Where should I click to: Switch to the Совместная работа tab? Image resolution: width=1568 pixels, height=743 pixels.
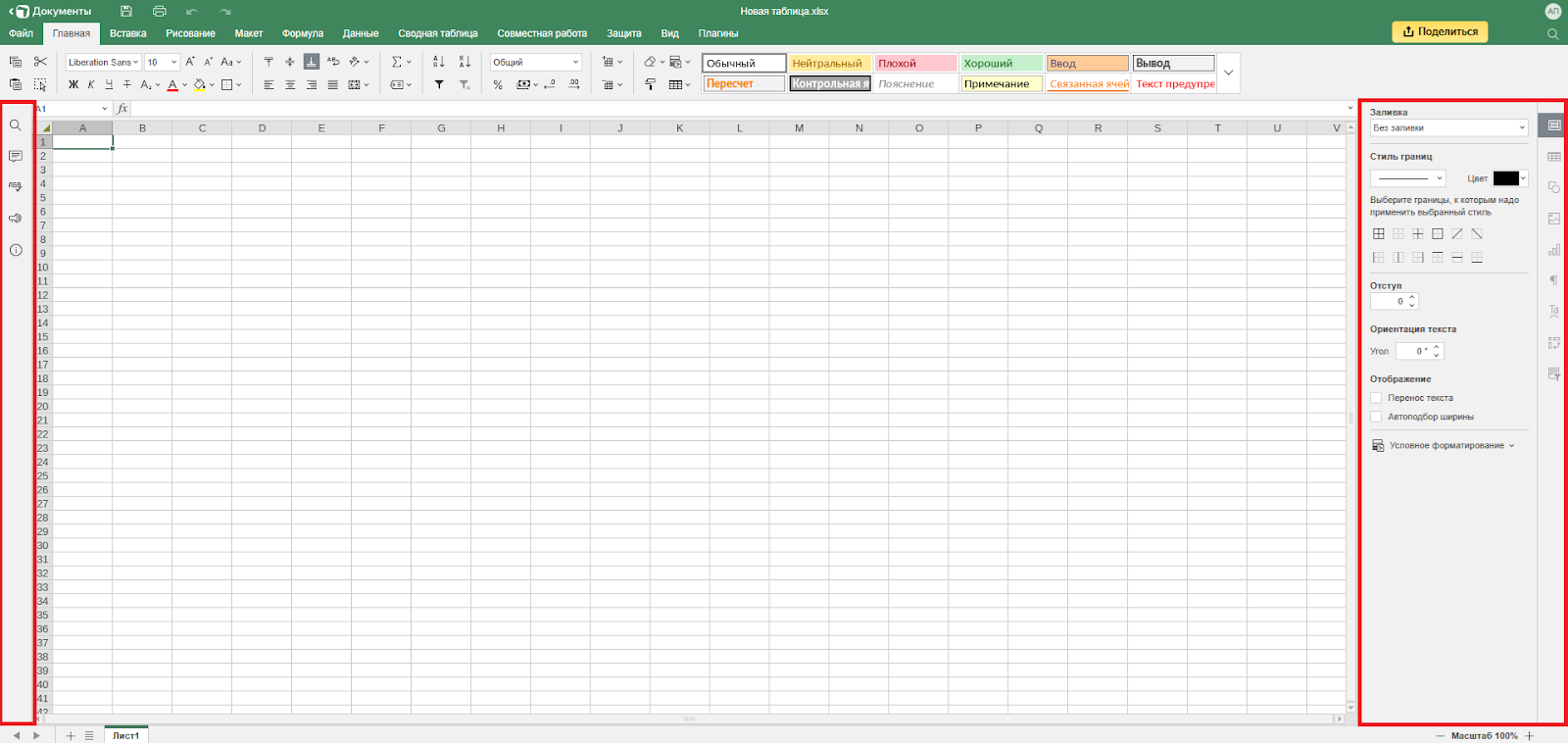point(542,33)
